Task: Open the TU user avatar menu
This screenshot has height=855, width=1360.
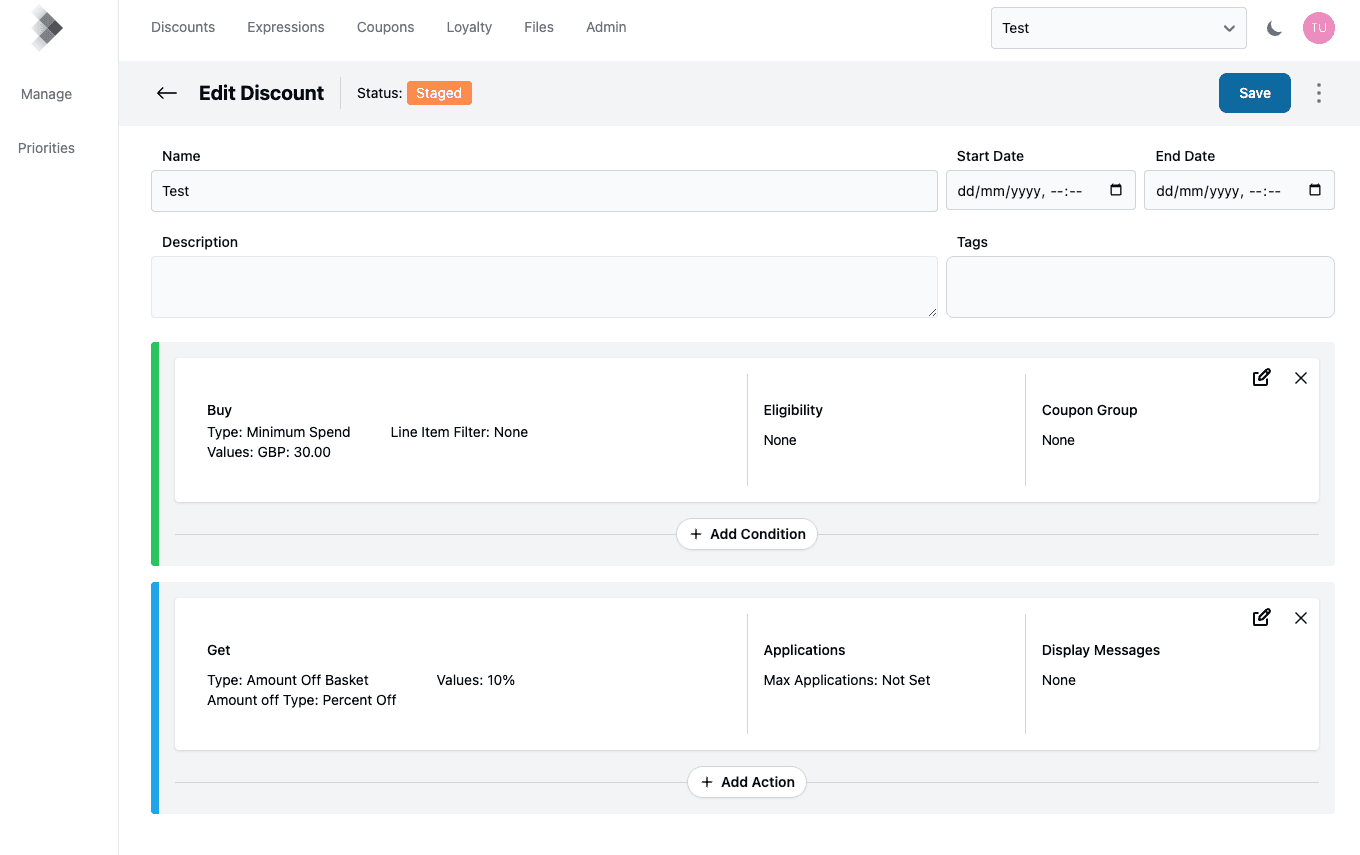Action: tap(1318, 28)
